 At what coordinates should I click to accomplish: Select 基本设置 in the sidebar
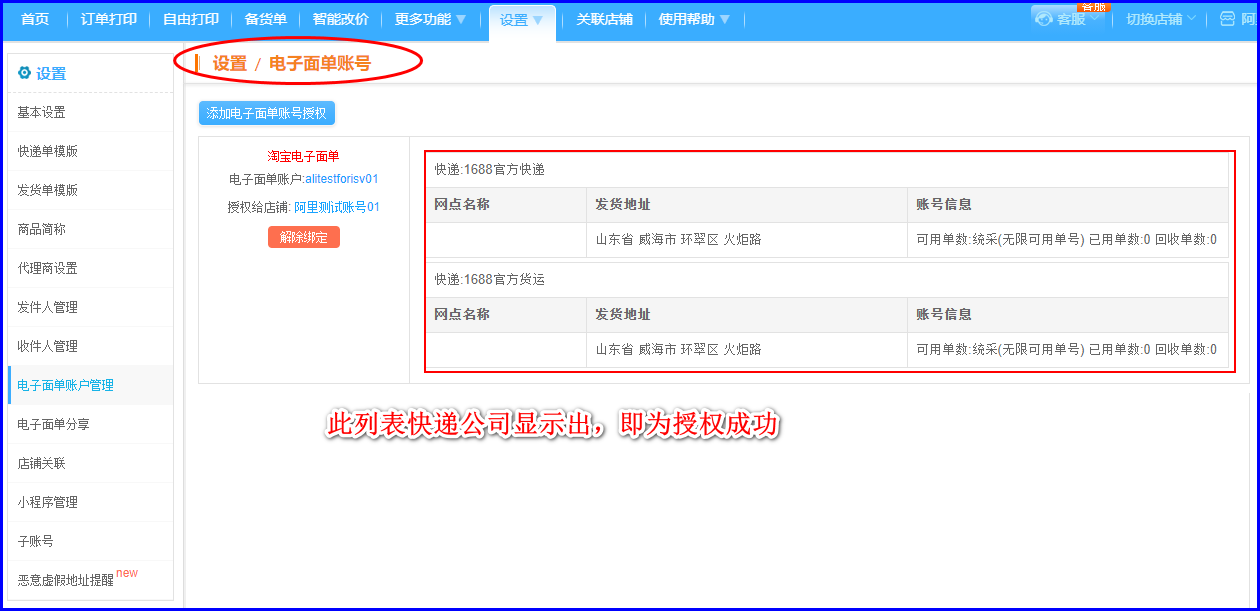coord(90,112)
